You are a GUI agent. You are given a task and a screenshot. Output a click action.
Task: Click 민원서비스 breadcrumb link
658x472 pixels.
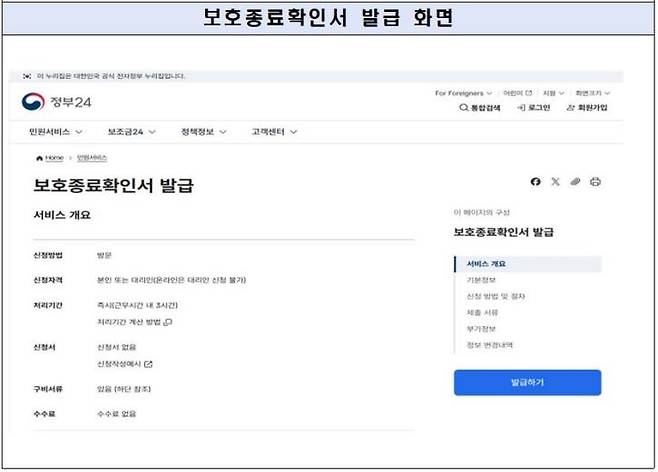click(92, 158)
